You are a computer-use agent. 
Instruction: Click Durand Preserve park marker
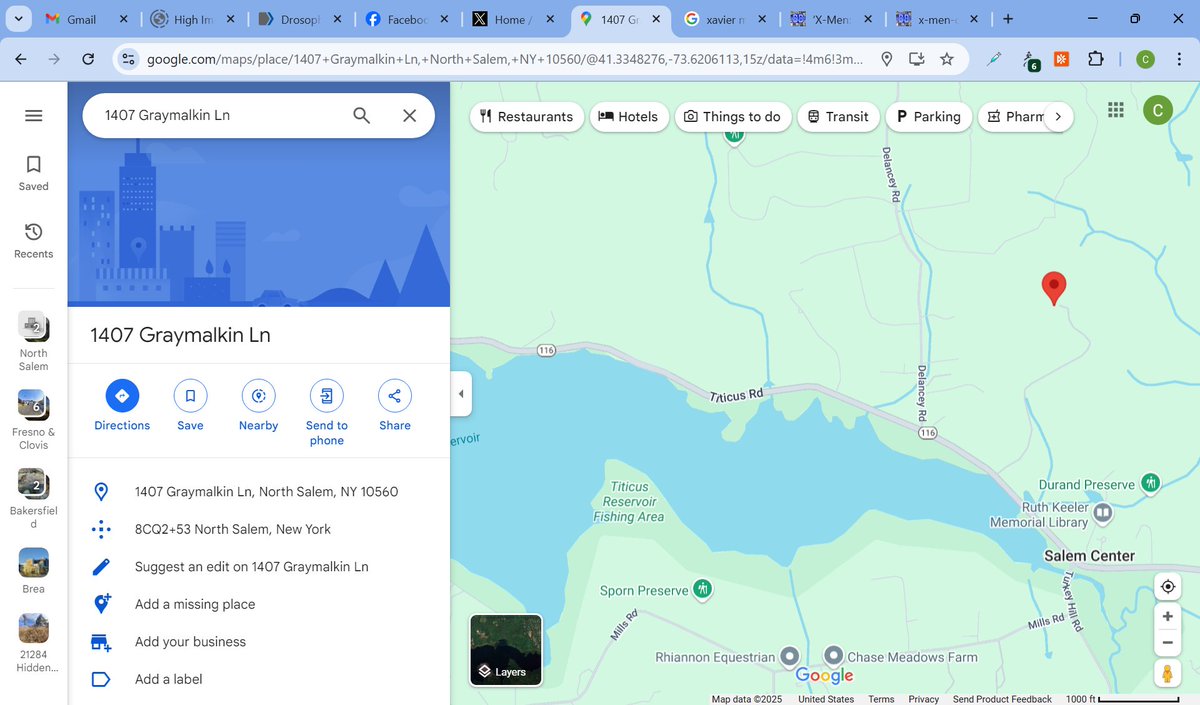pos(1150,484)
